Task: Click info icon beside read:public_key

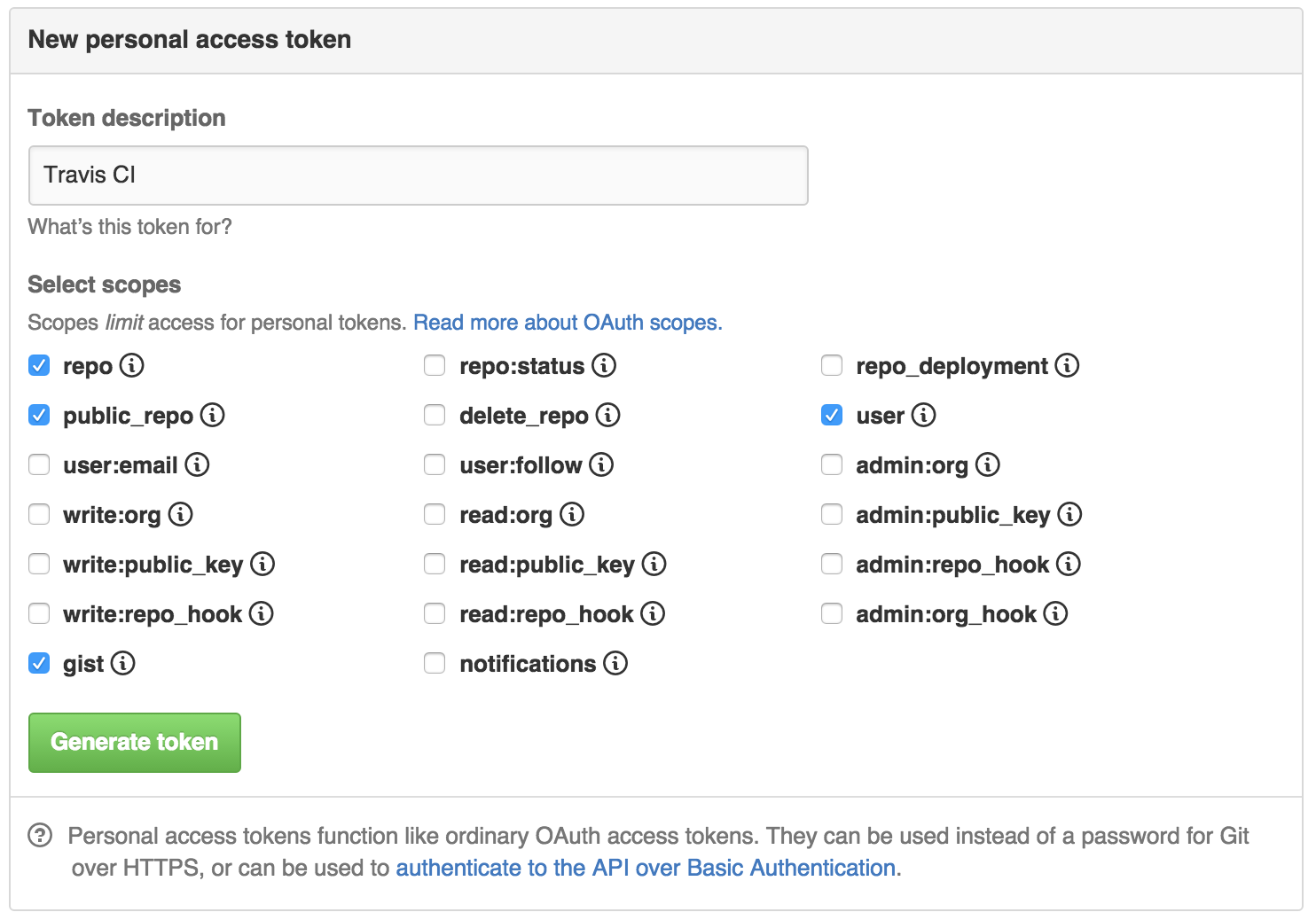Action: (x=654, y=564)
